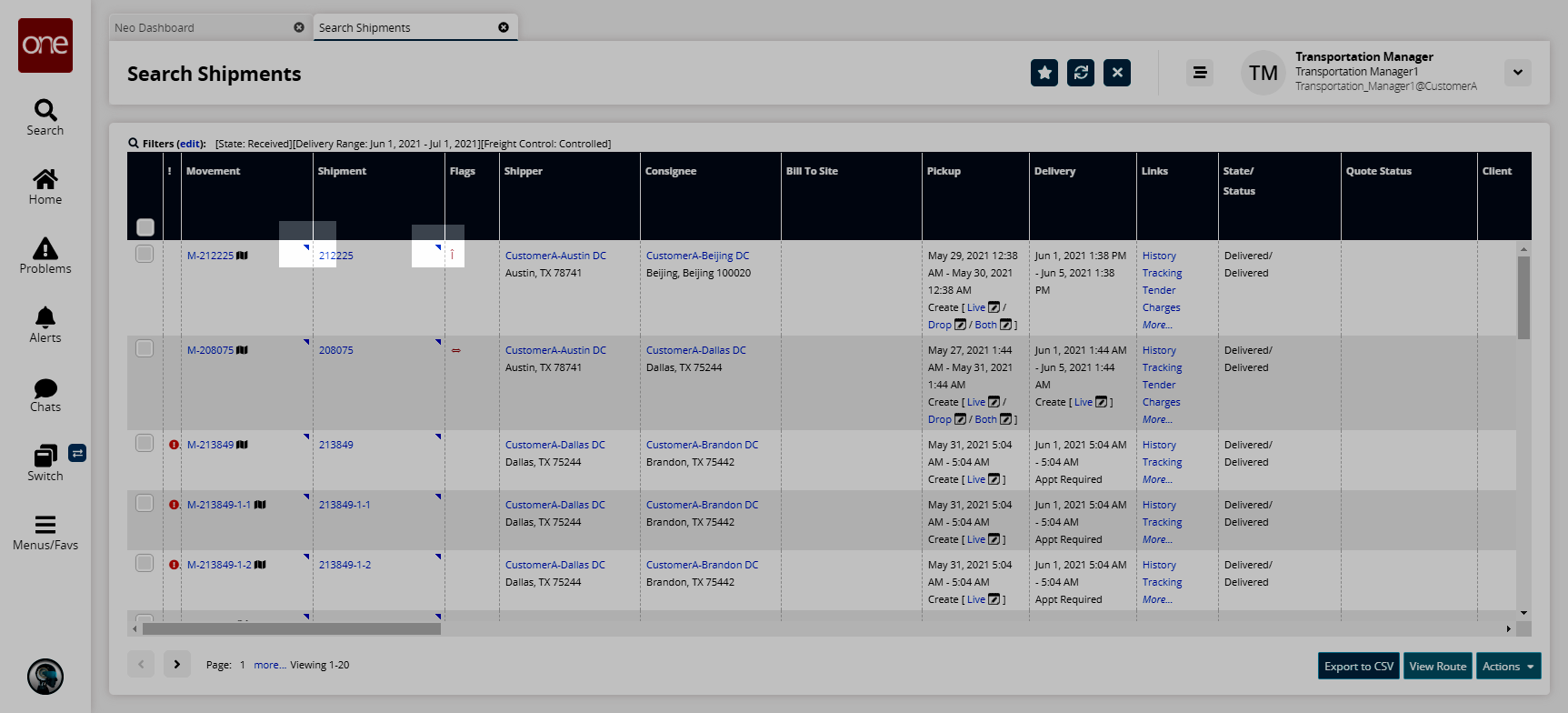
Task: Select the checkbox for row M-213849
Action: [145, 443]
